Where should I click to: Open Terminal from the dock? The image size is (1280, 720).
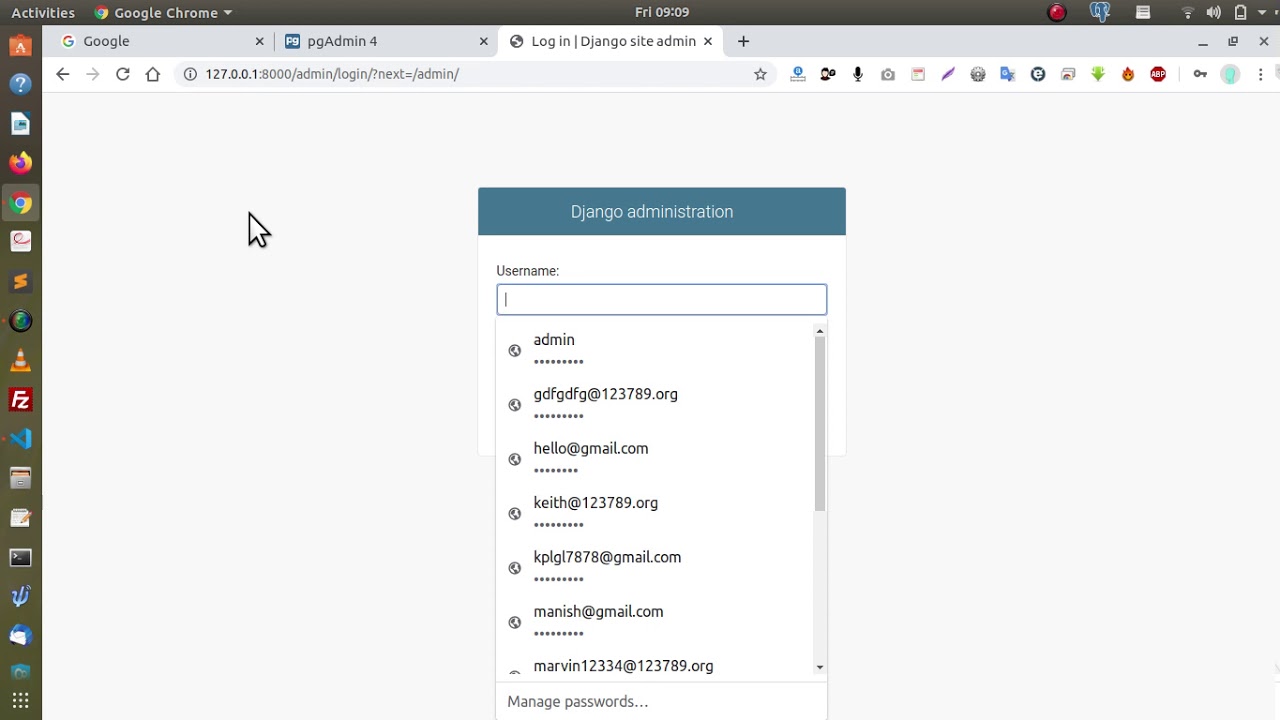click(20, 557)
